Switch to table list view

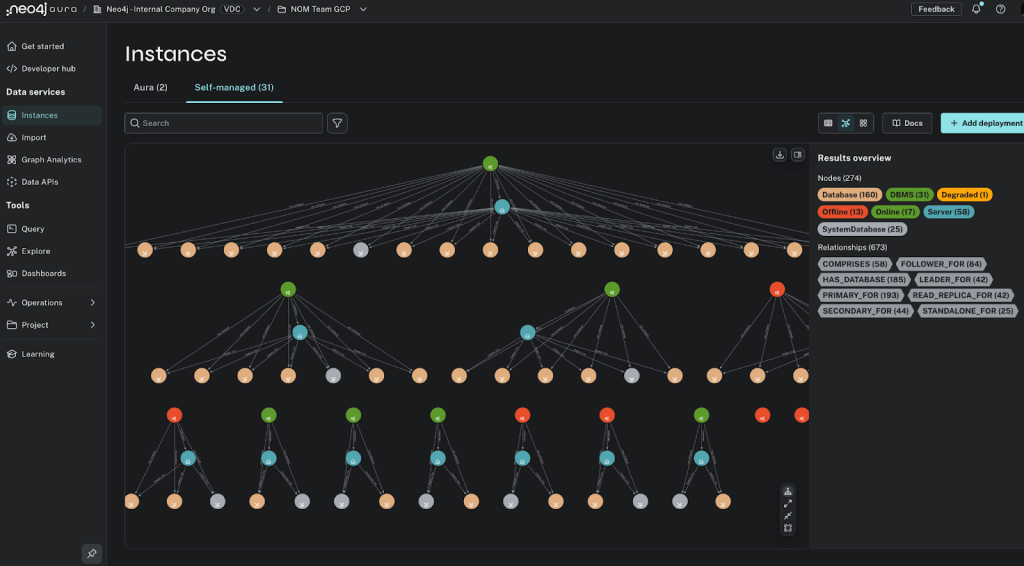pyautogui.click(x=828, y=123)
